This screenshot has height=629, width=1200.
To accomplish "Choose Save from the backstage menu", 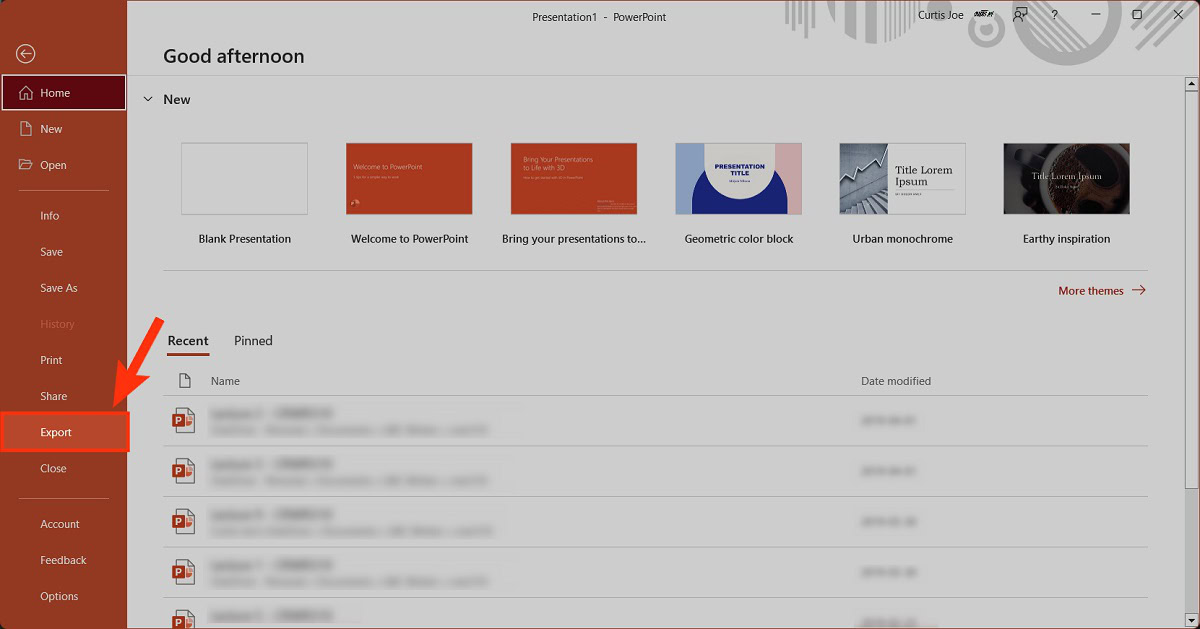I will [x=51, y=252].
